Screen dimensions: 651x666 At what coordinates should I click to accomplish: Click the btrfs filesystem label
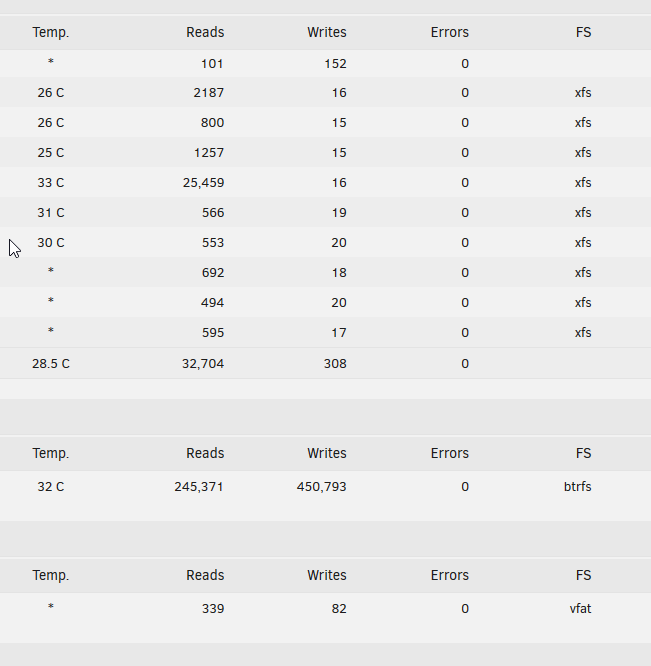click(577, 486)
